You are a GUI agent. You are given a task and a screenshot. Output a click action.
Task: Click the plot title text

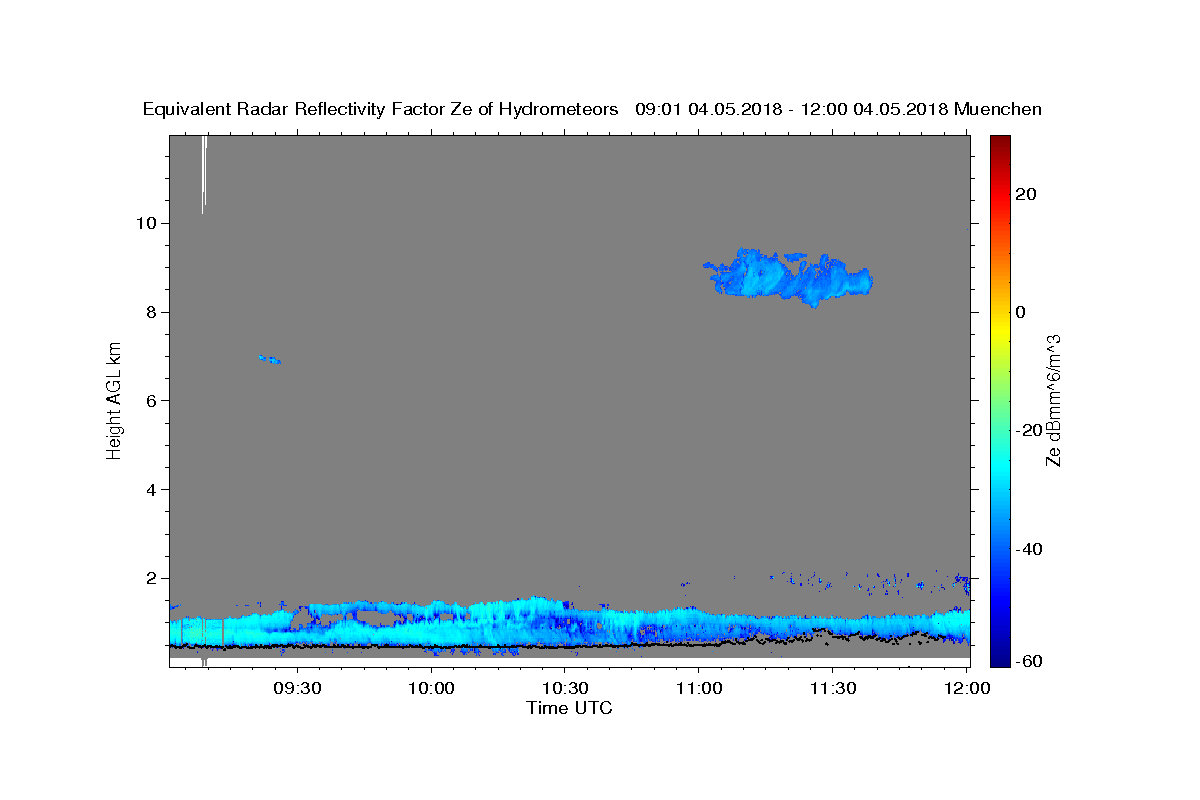pyautogui.click(x=593, y=109)
